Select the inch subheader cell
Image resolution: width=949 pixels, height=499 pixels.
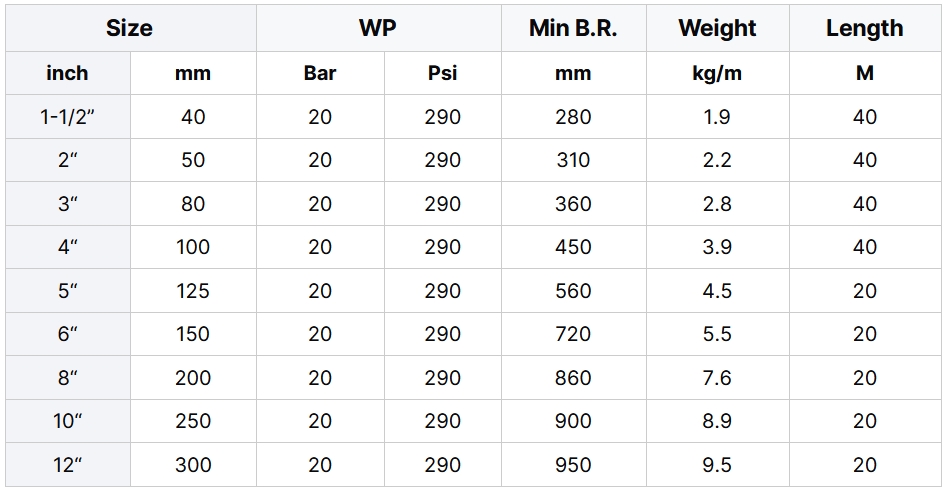coord(68,73)
